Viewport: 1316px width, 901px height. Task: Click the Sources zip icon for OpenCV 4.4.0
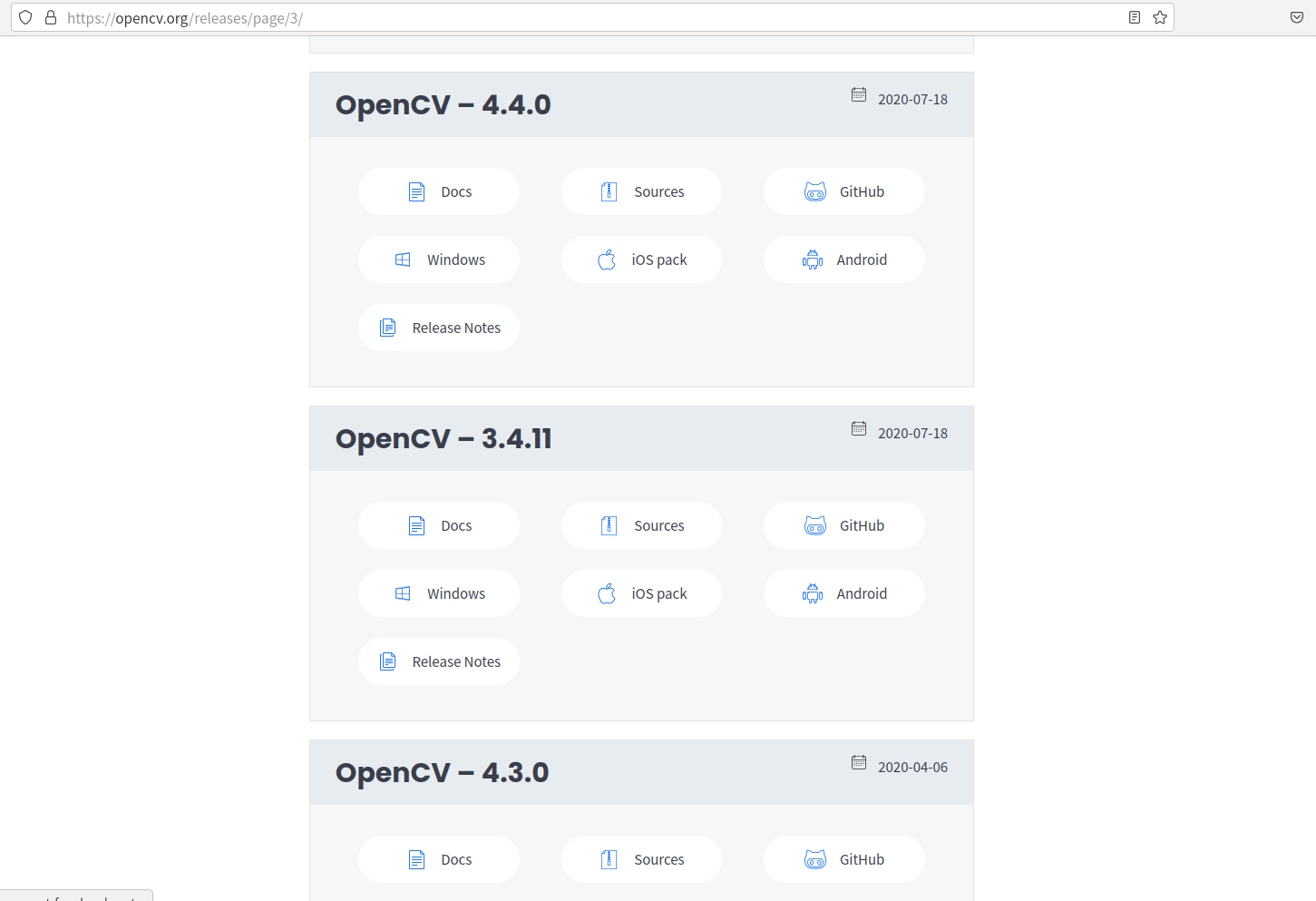[x=609, y=191]
